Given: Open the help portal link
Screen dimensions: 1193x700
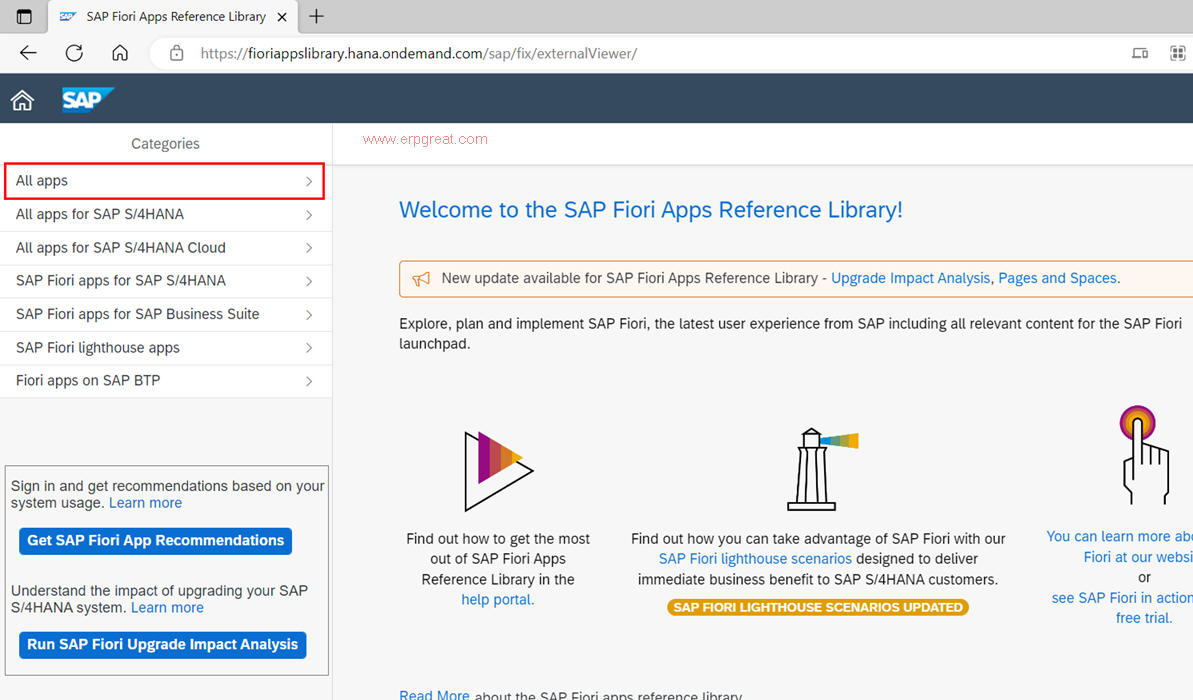Looking at the screenshot, I should [498, 600].
